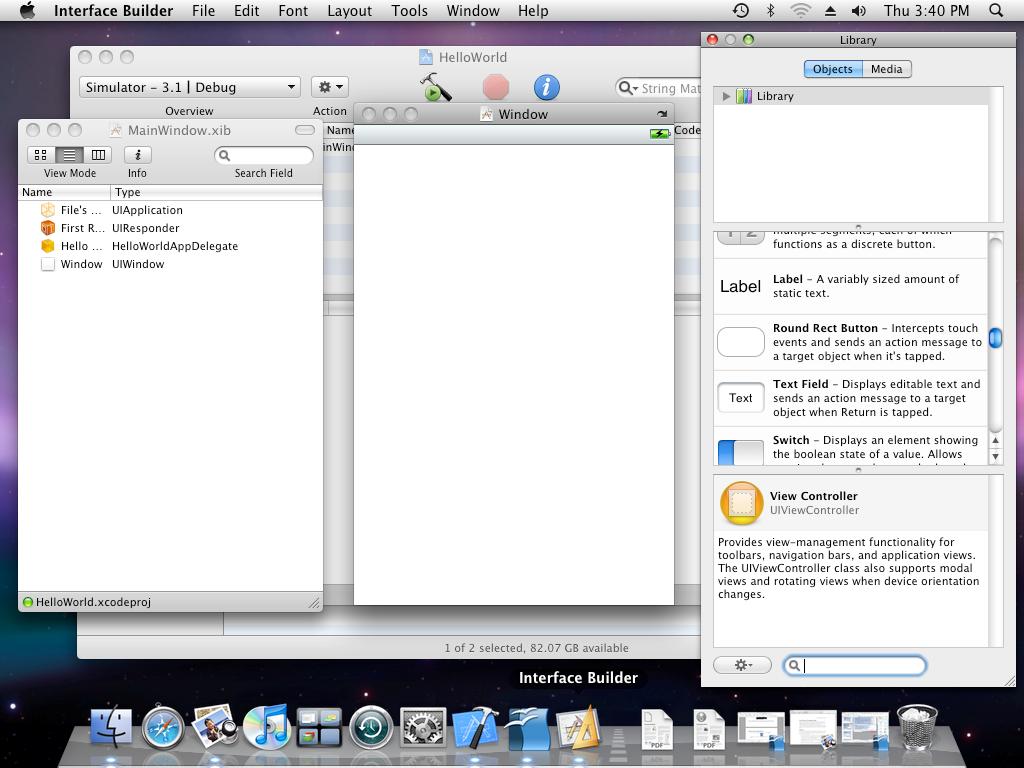Open the Help menu
1024x768 pixels.
[x=533, y=10]
